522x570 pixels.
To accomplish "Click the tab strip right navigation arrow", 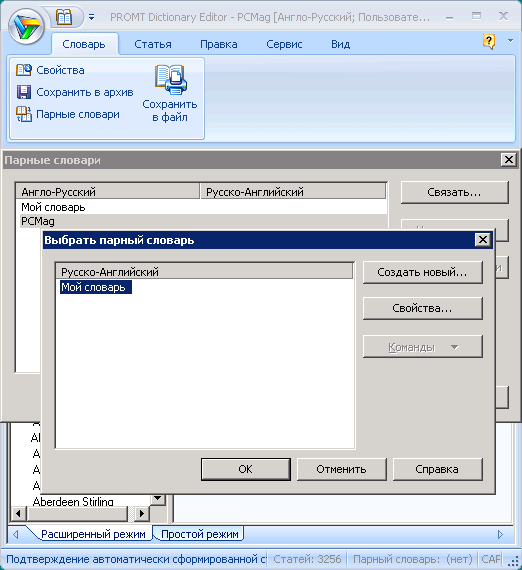I will [500, 534].
